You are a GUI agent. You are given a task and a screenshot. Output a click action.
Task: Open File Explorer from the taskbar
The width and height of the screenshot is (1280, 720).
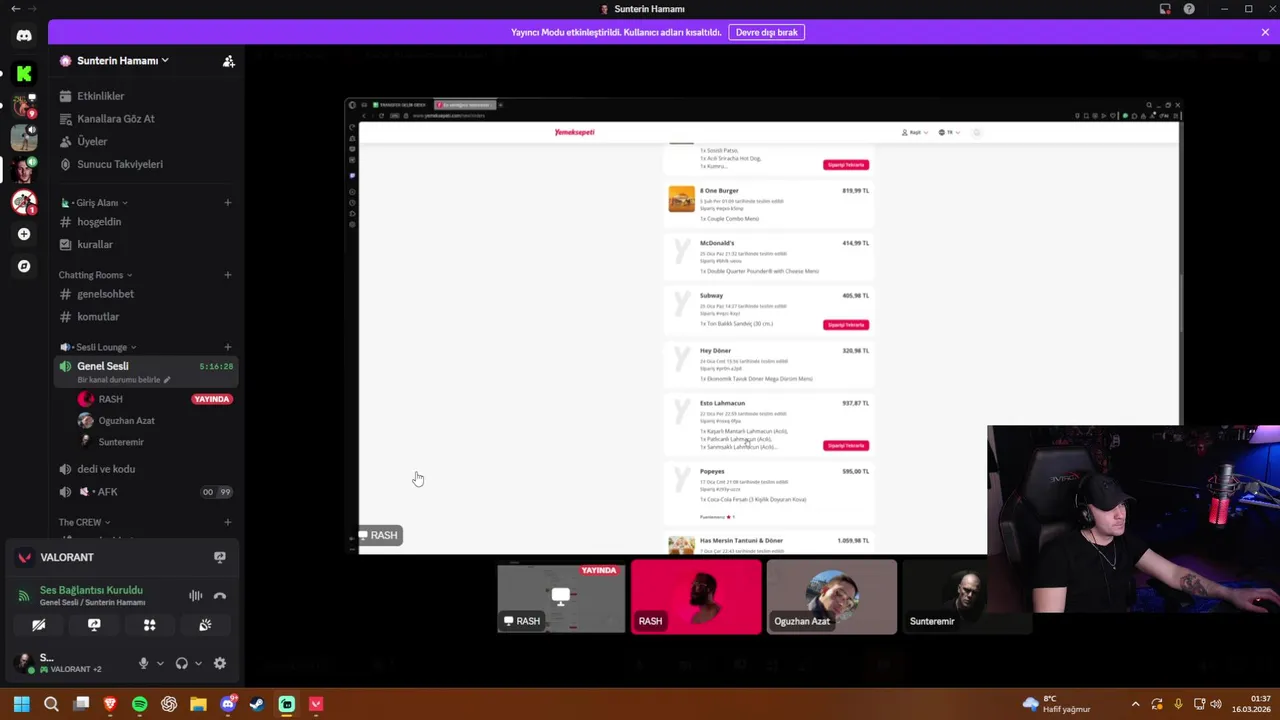pos(198,704)
